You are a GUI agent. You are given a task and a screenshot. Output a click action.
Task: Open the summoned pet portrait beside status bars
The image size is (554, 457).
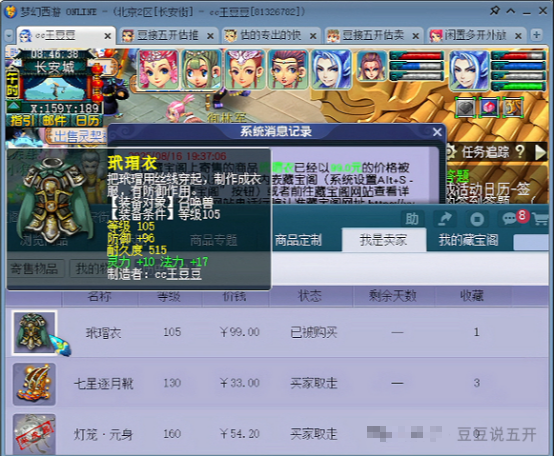(x=372, y=66)
